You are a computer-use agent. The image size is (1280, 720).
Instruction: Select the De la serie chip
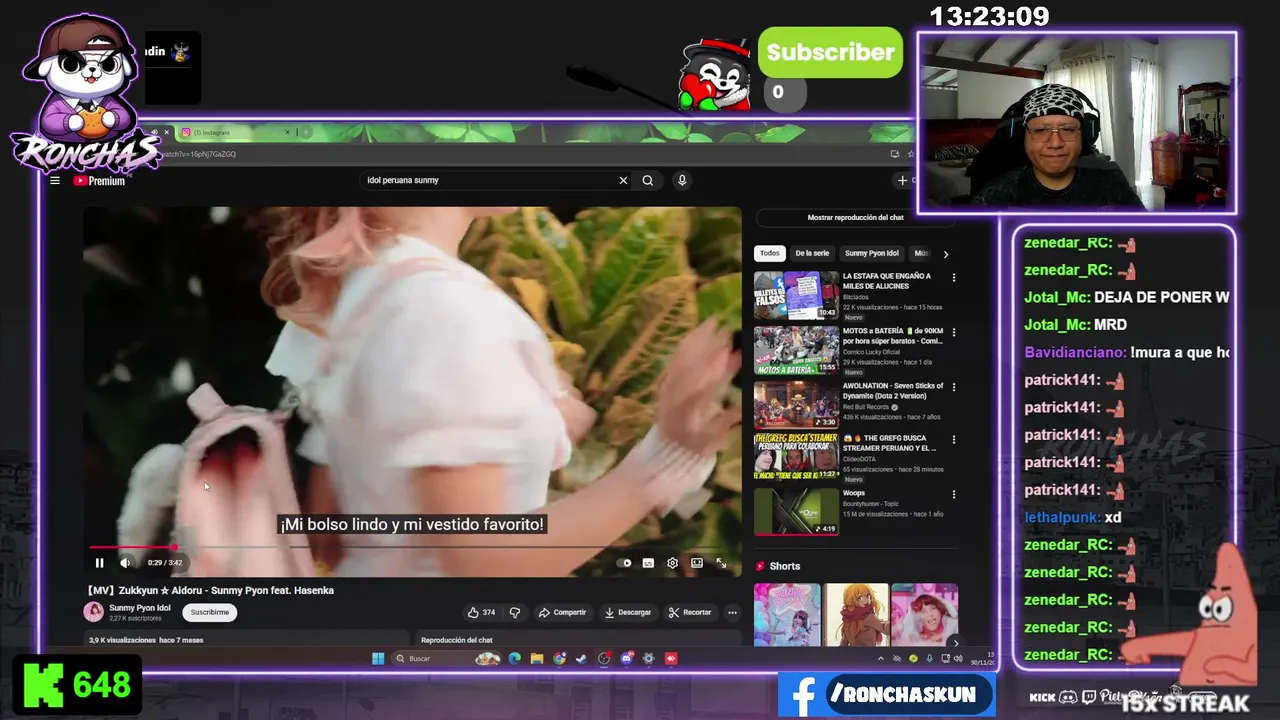(812, 253)
